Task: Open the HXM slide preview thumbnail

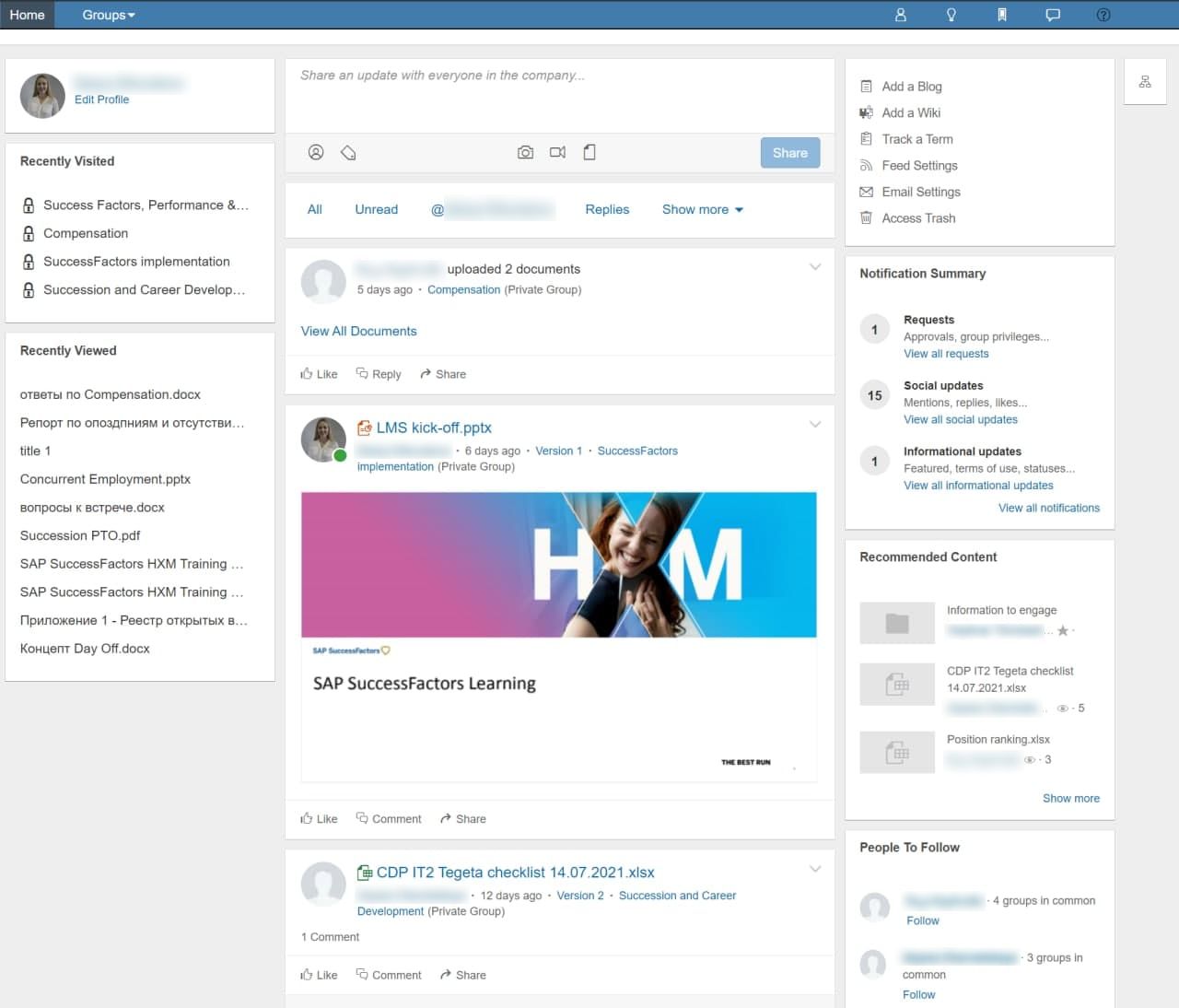Action: click(x=559, y=638)
